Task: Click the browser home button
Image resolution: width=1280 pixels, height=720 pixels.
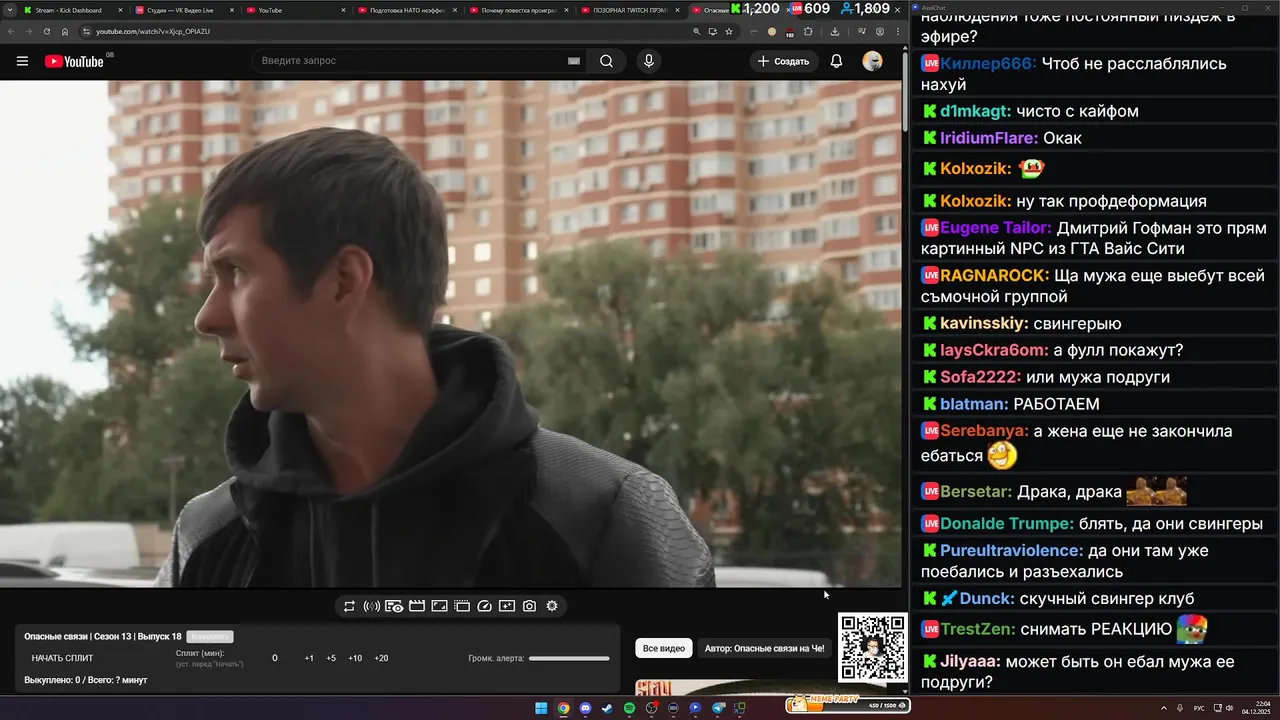Action: coord(65,31)
